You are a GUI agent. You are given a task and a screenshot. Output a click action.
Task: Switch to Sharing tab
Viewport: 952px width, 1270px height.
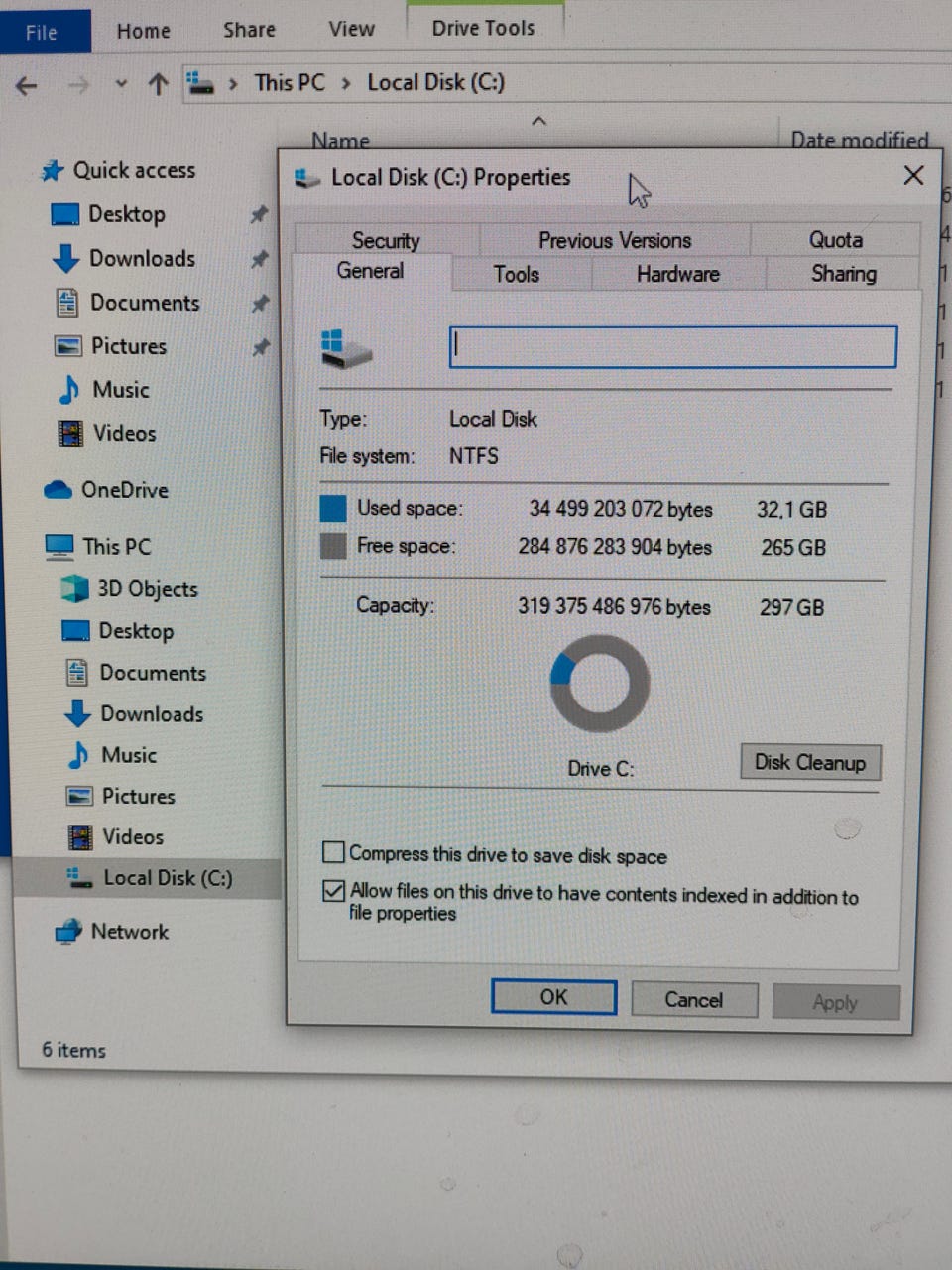coord(844,273)
